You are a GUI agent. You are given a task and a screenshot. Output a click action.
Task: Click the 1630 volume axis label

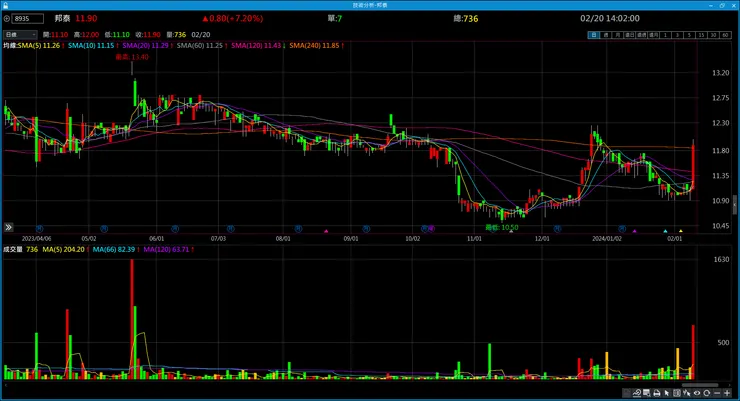[722, 259]
